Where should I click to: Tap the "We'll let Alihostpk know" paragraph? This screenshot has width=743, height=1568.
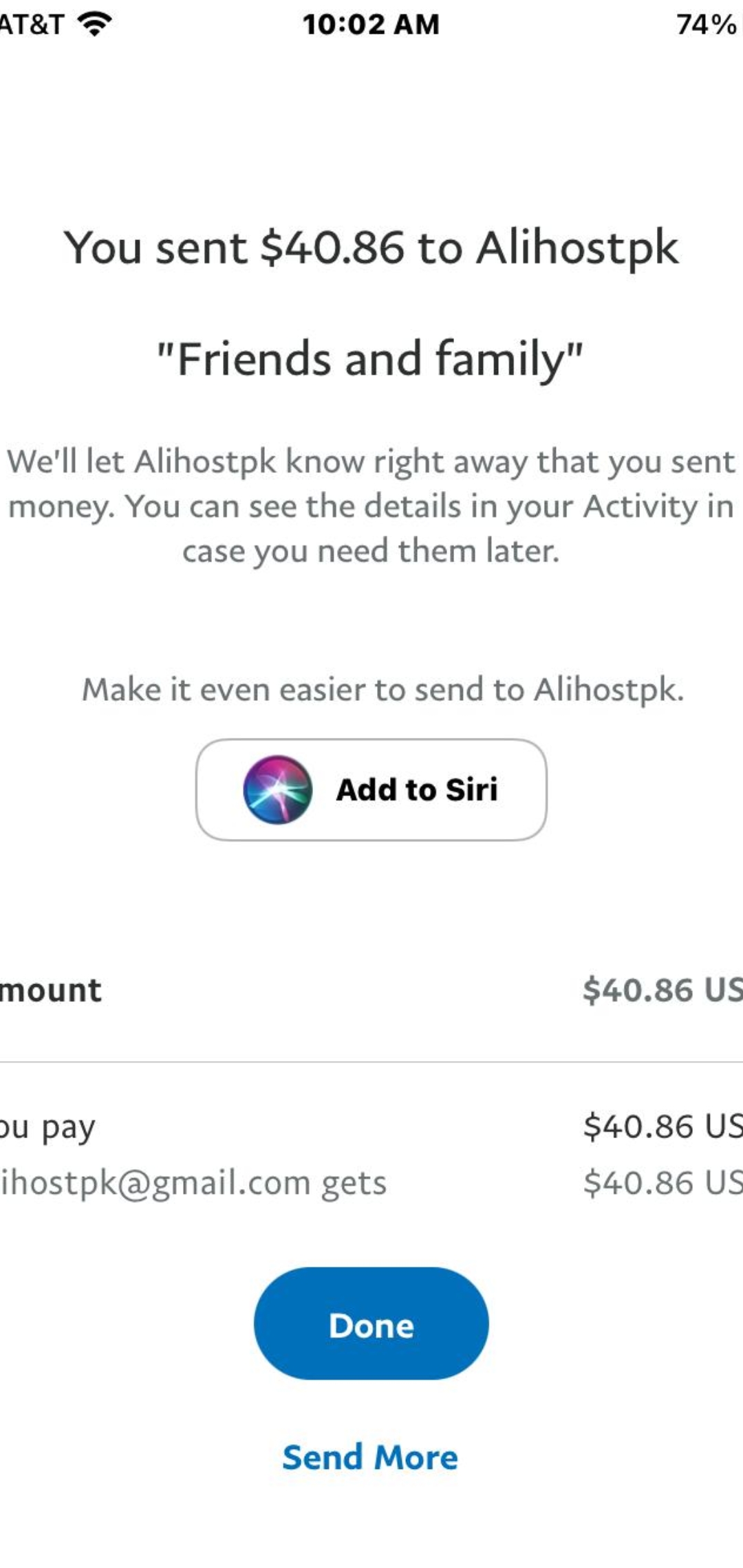(x=371, y=506)
